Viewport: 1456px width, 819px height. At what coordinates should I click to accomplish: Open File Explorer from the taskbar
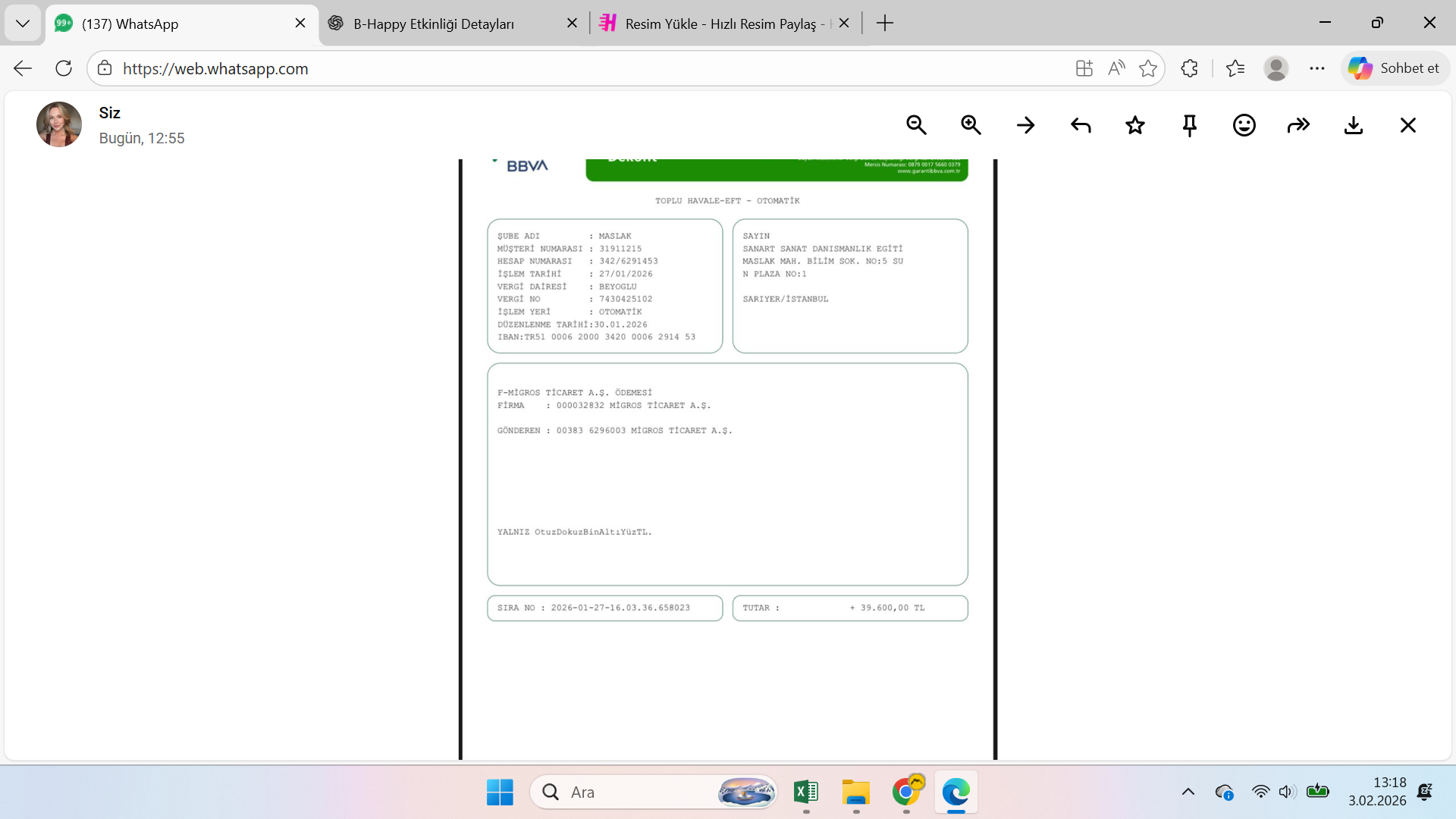(856, 792)
